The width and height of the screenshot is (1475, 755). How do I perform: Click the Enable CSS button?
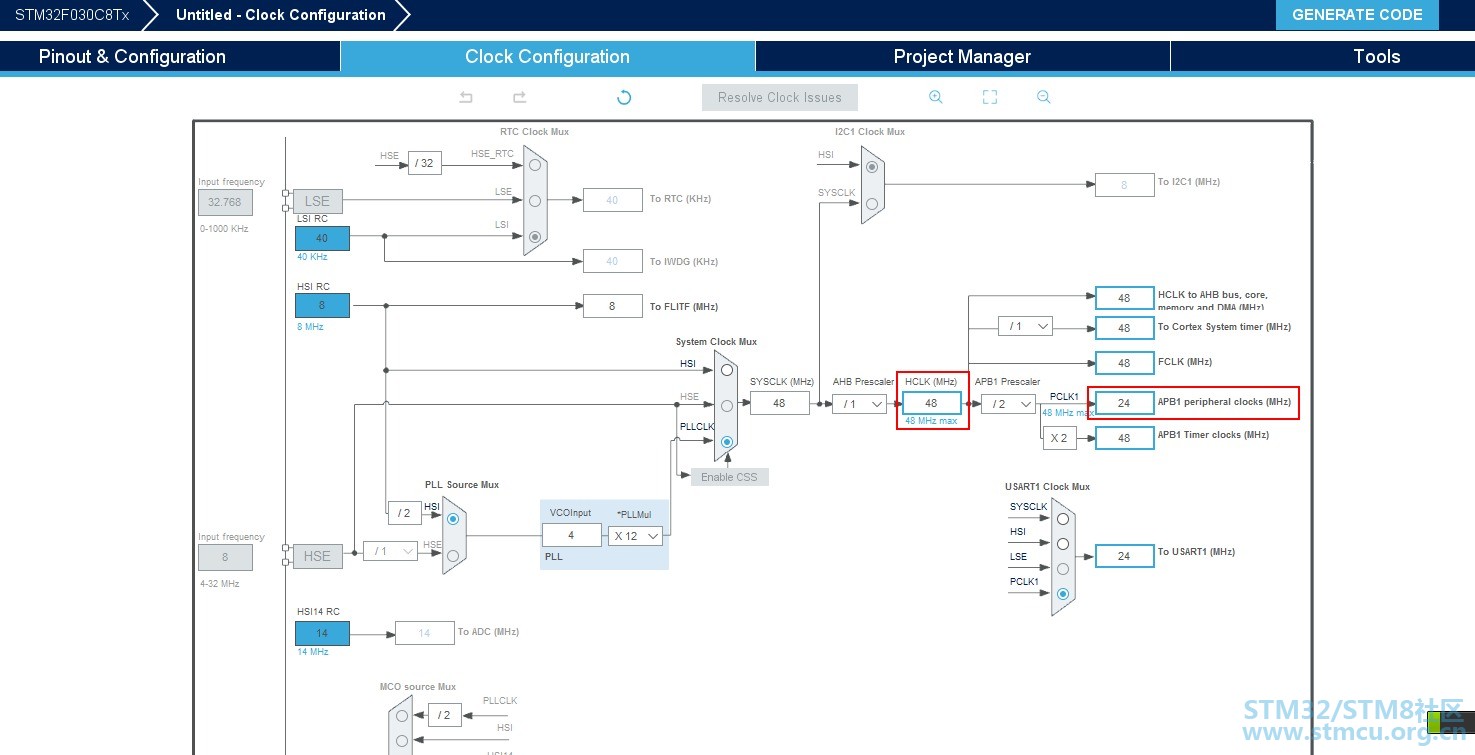click(x=729, y=477)
